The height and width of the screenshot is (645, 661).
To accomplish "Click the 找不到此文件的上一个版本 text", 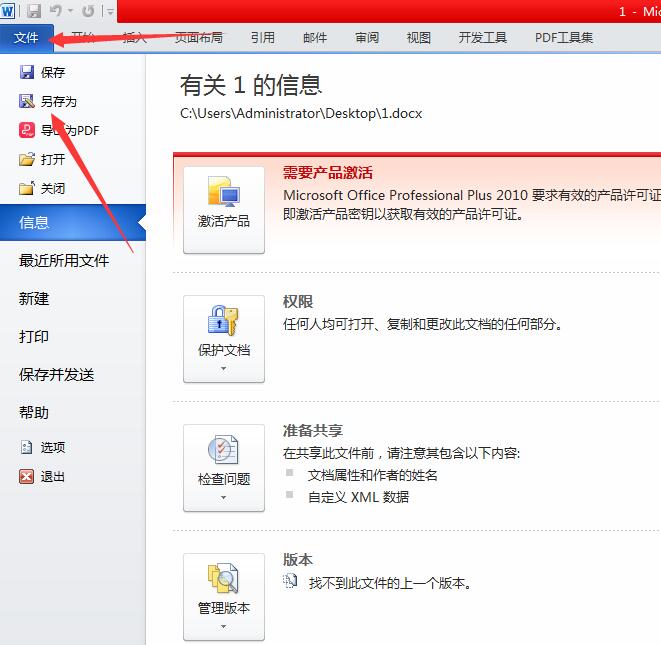I will [x=390, y=583].
